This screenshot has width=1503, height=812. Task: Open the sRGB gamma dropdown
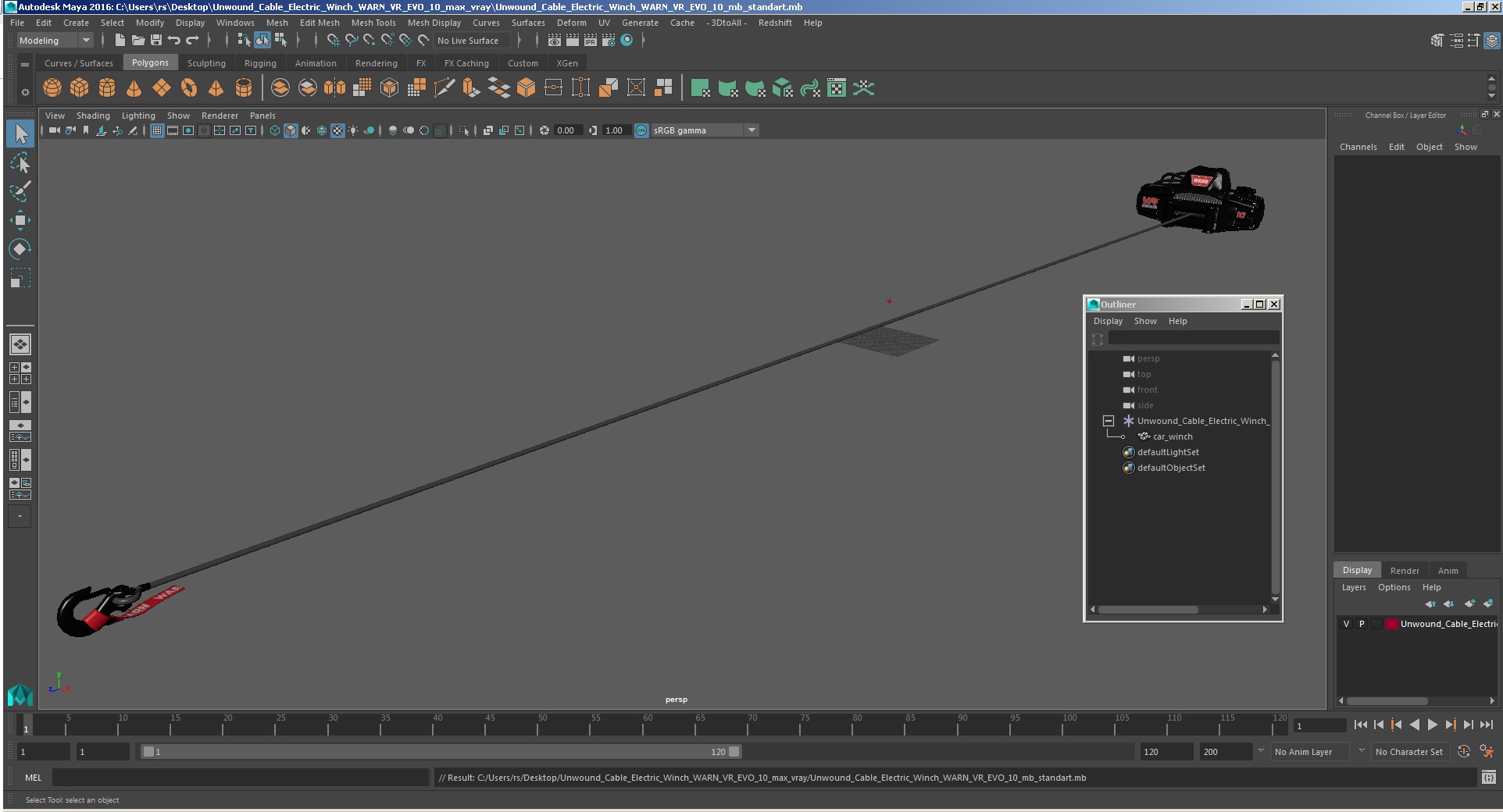(x=705, y=130)
